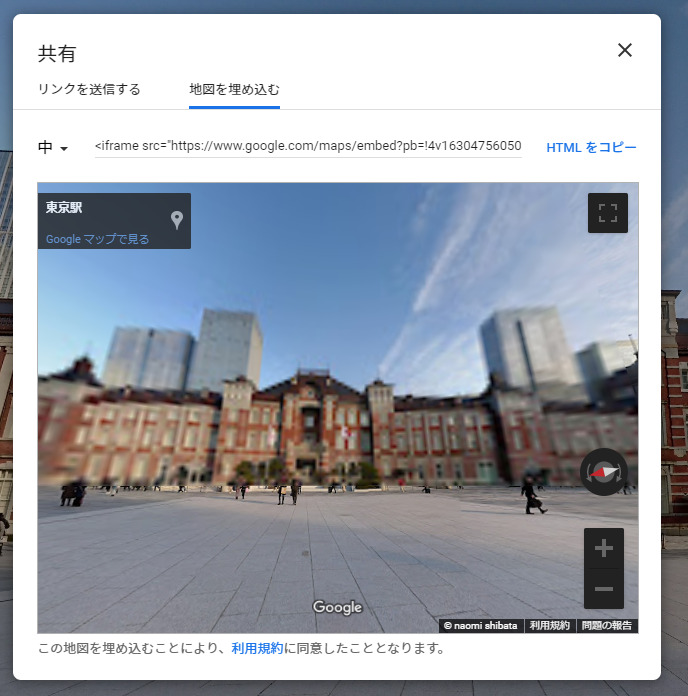Click the compass to reset orientation
The image size is (688, 696).
tap(604, 472)
